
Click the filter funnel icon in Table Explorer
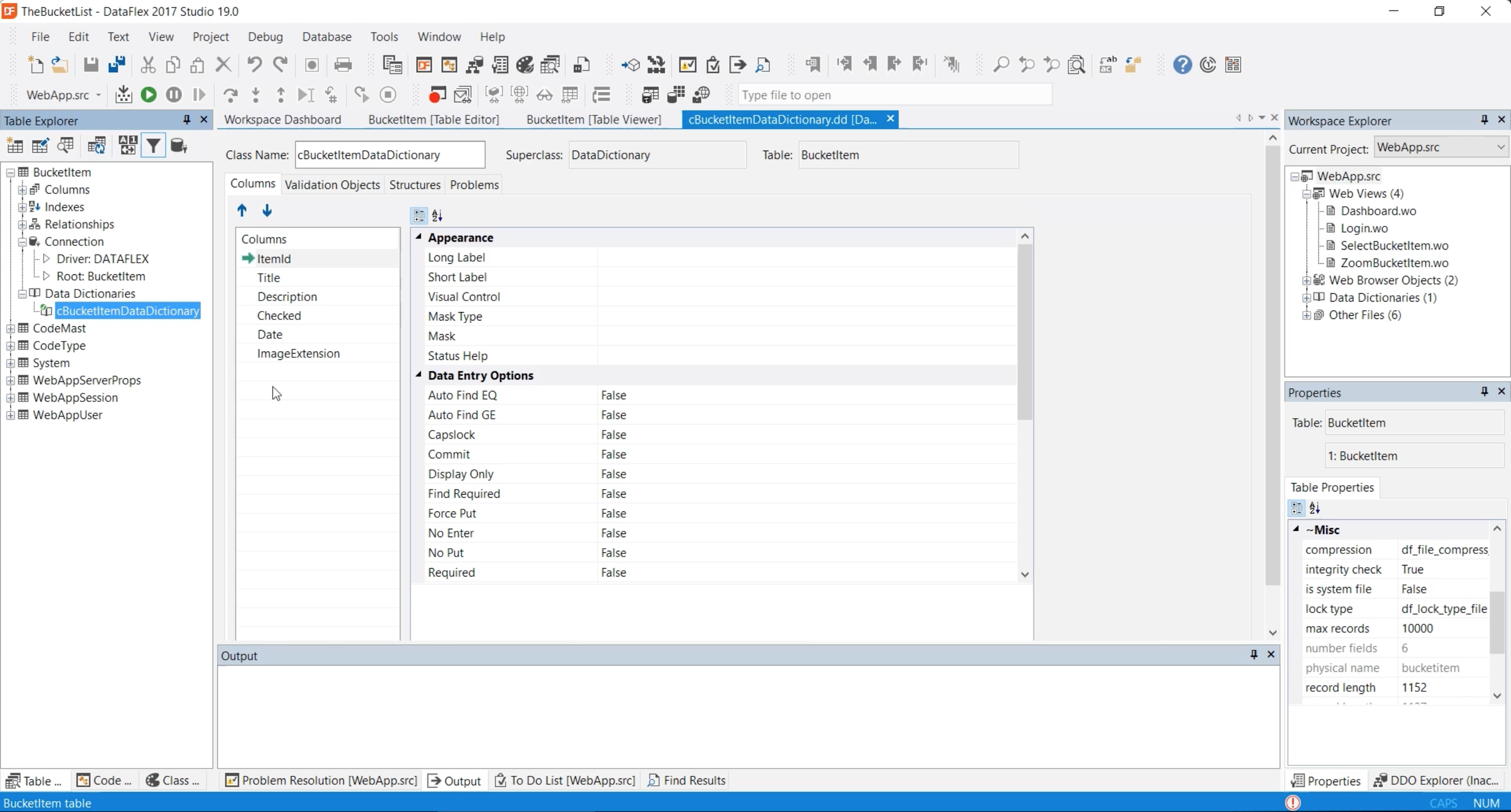click(x=153, y=145)
